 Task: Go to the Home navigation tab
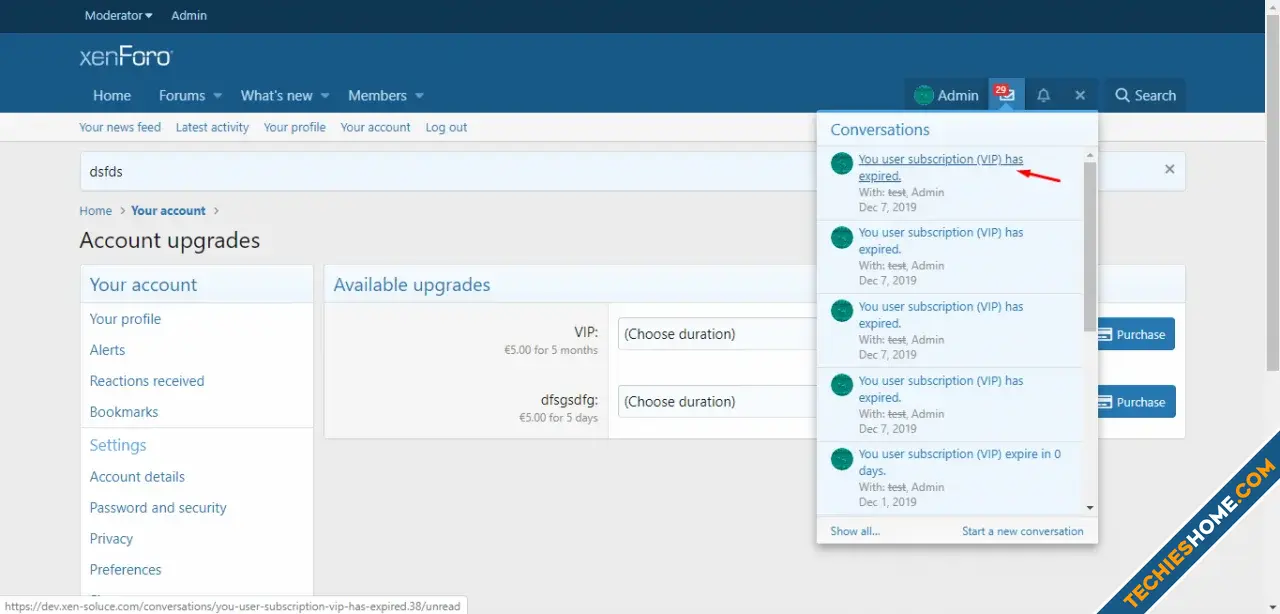(112, 95)
